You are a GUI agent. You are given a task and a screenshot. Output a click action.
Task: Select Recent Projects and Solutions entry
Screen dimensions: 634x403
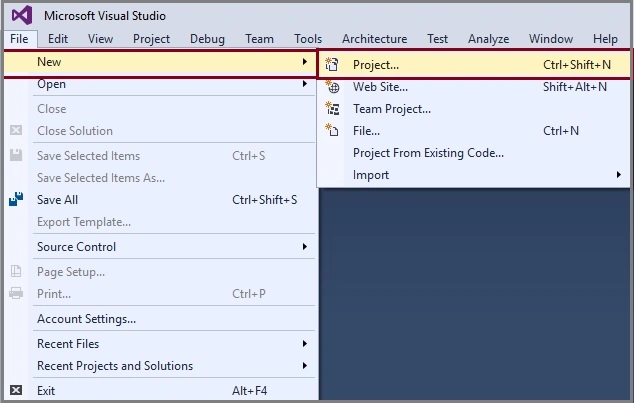tap(160, 365)
